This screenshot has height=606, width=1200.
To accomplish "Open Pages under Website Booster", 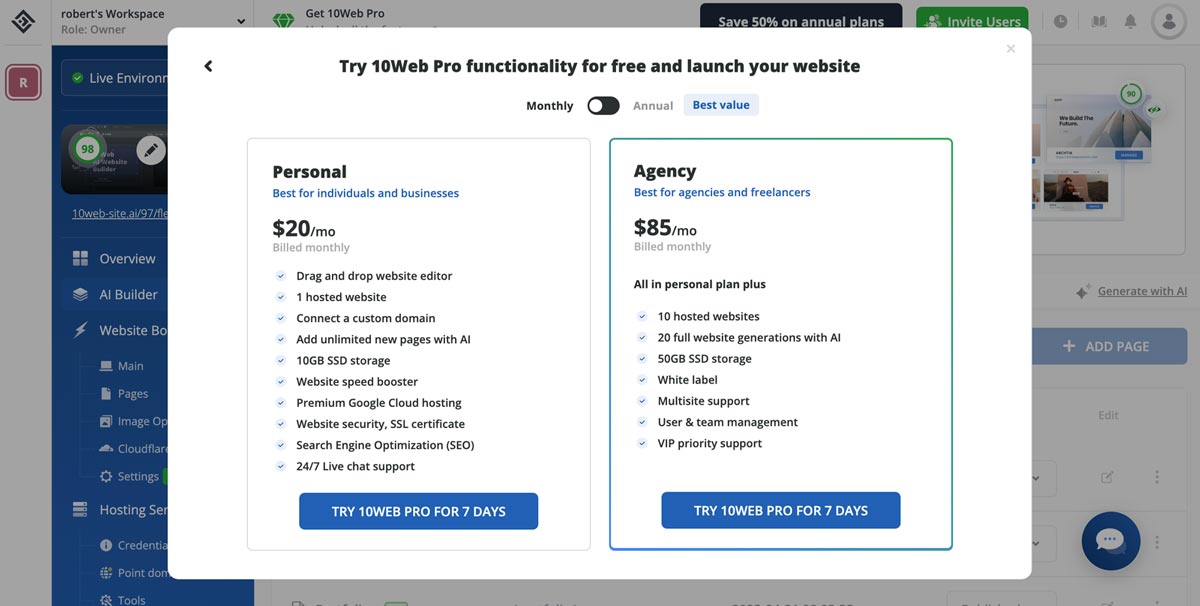I will pos(132,393).
